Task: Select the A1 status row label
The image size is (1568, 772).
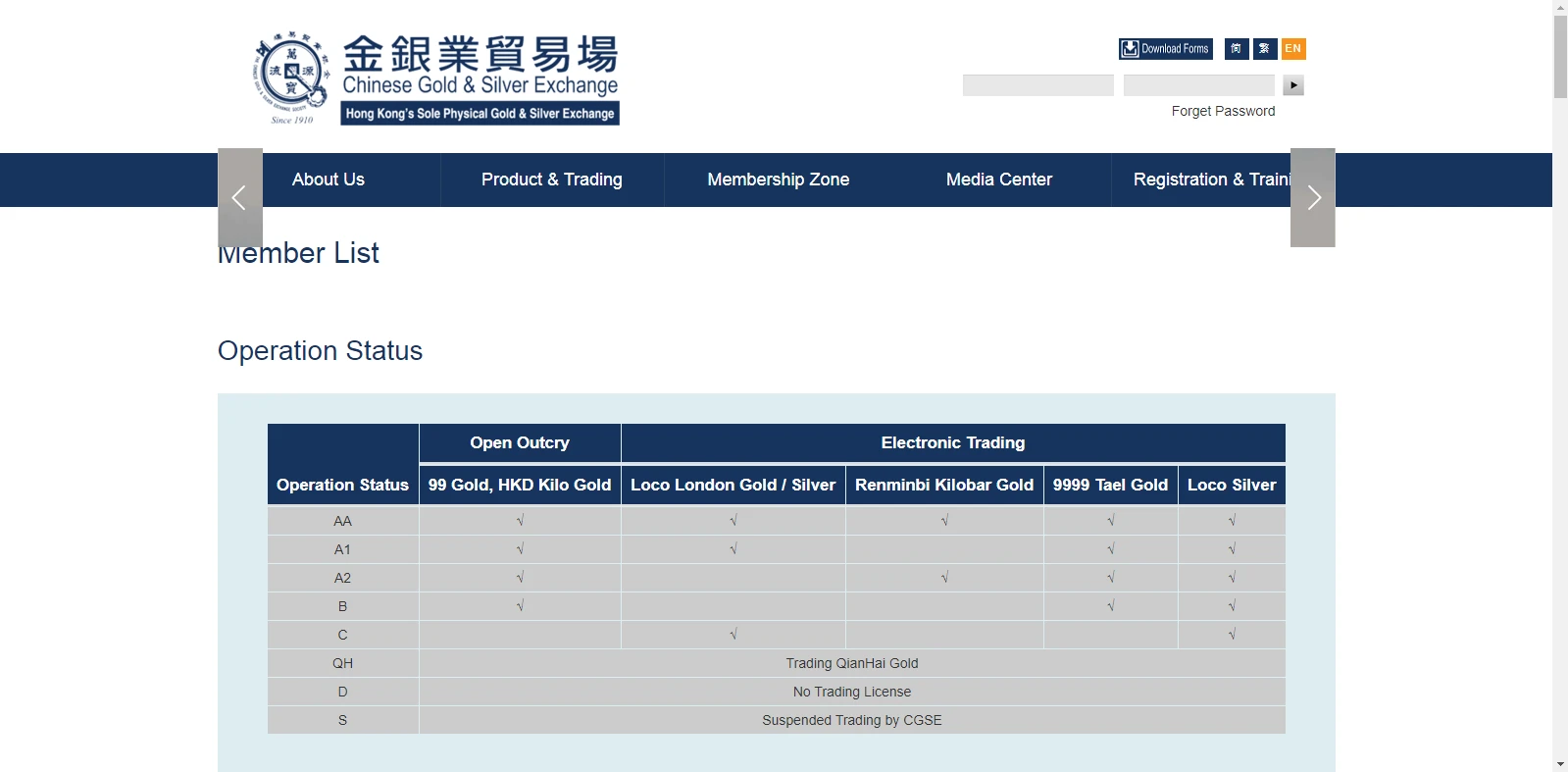Action: click(x=342, y=549)
